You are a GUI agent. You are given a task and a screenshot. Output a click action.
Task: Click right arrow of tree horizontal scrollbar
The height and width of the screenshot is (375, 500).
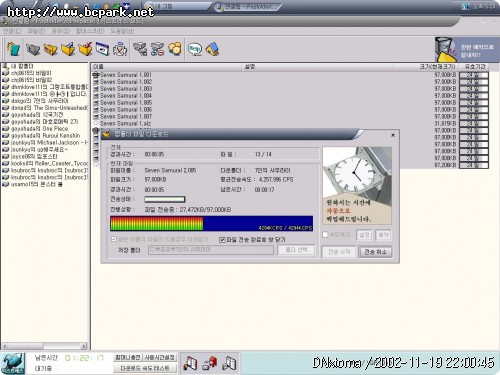[84, 346]
